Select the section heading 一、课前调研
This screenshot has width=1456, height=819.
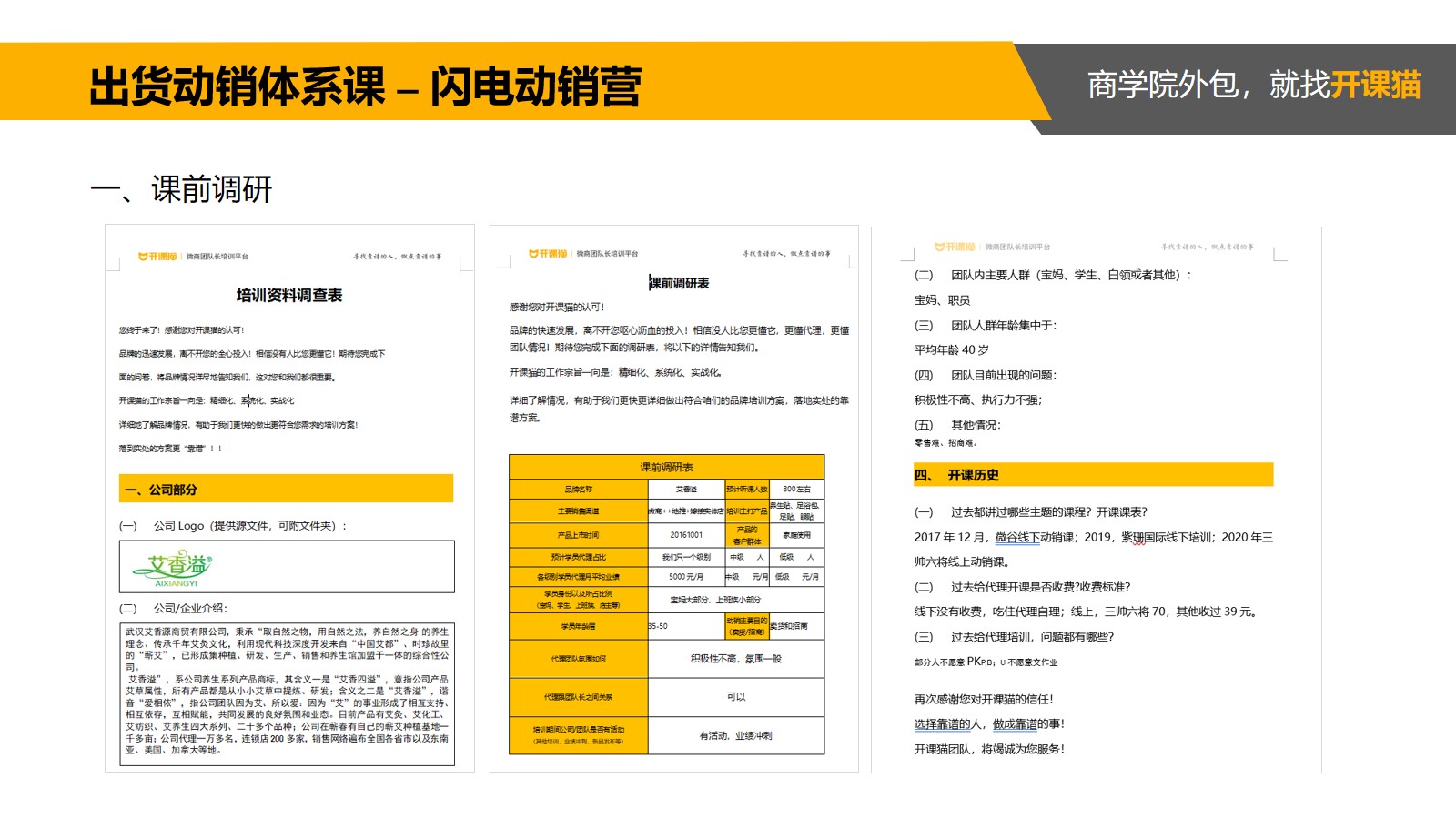[x=181, y=189]
